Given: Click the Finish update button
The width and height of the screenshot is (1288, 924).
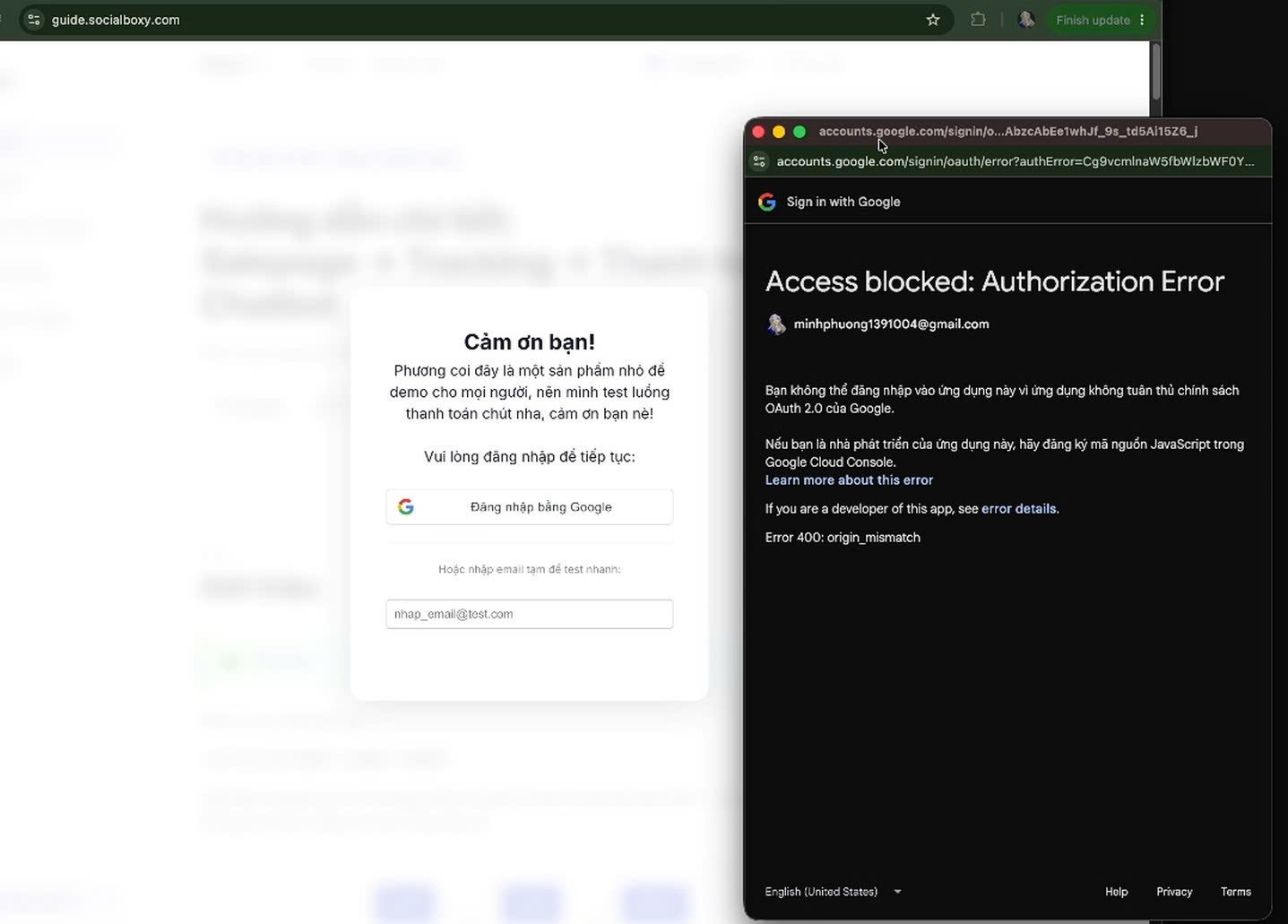Looking at the screenshot, I should [x=1093, y=20].
